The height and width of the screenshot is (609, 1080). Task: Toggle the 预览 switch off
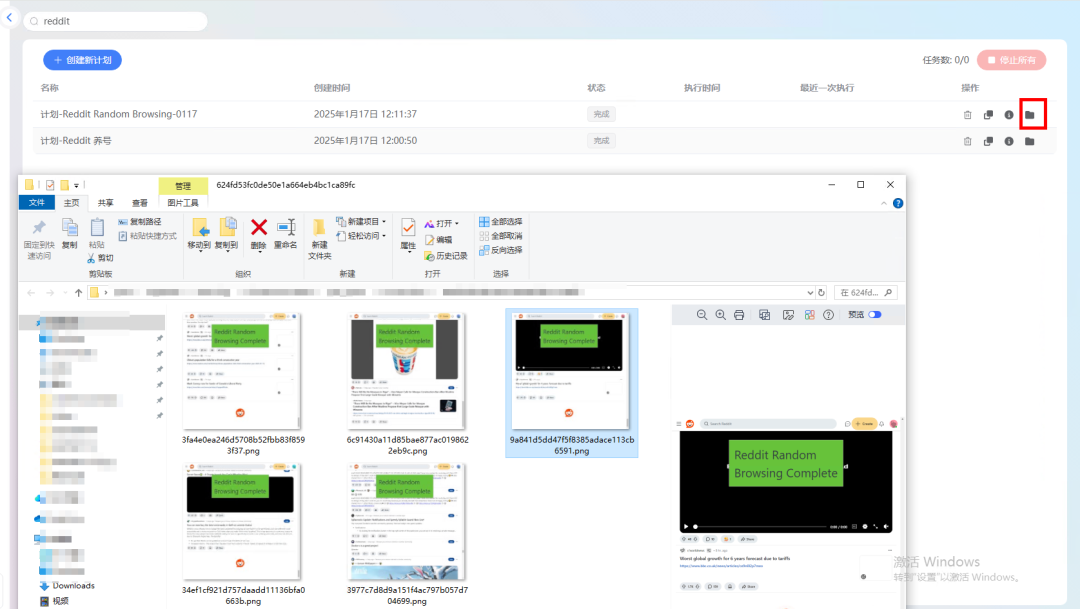click(875, 314)
